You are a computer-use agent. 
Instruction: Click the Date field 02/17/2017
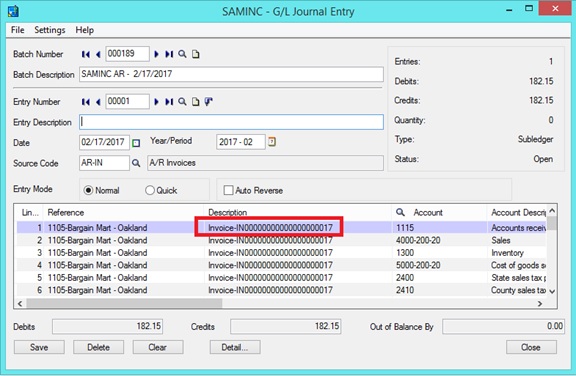(x=104, y=142)
